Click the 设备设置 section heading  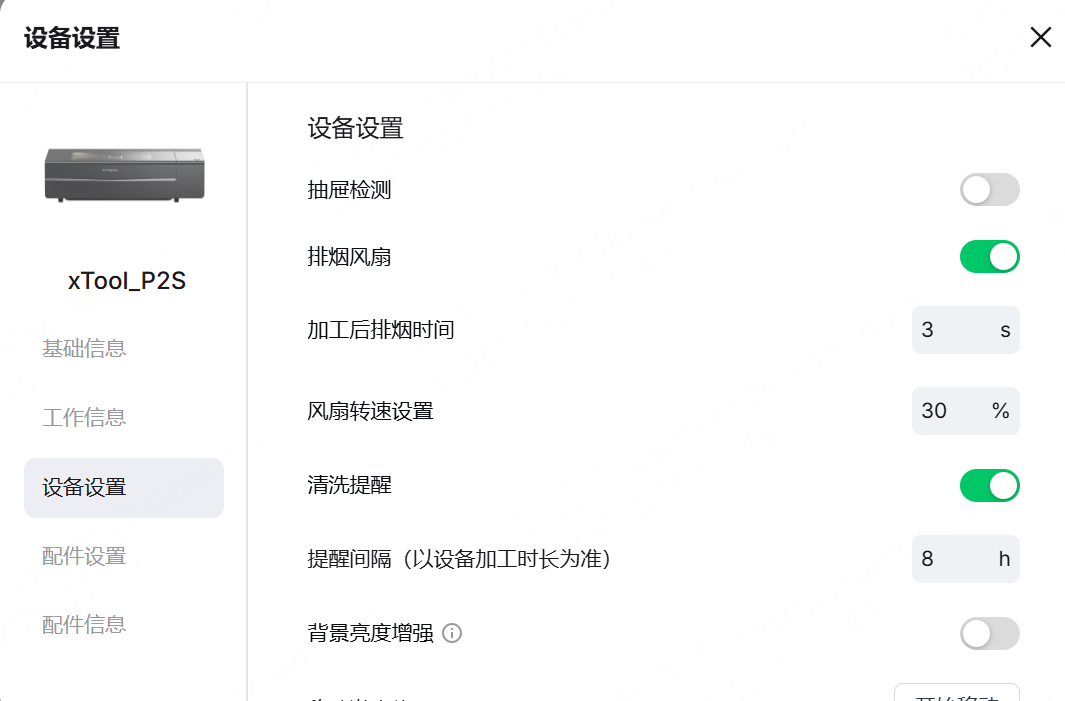(355, 128)
